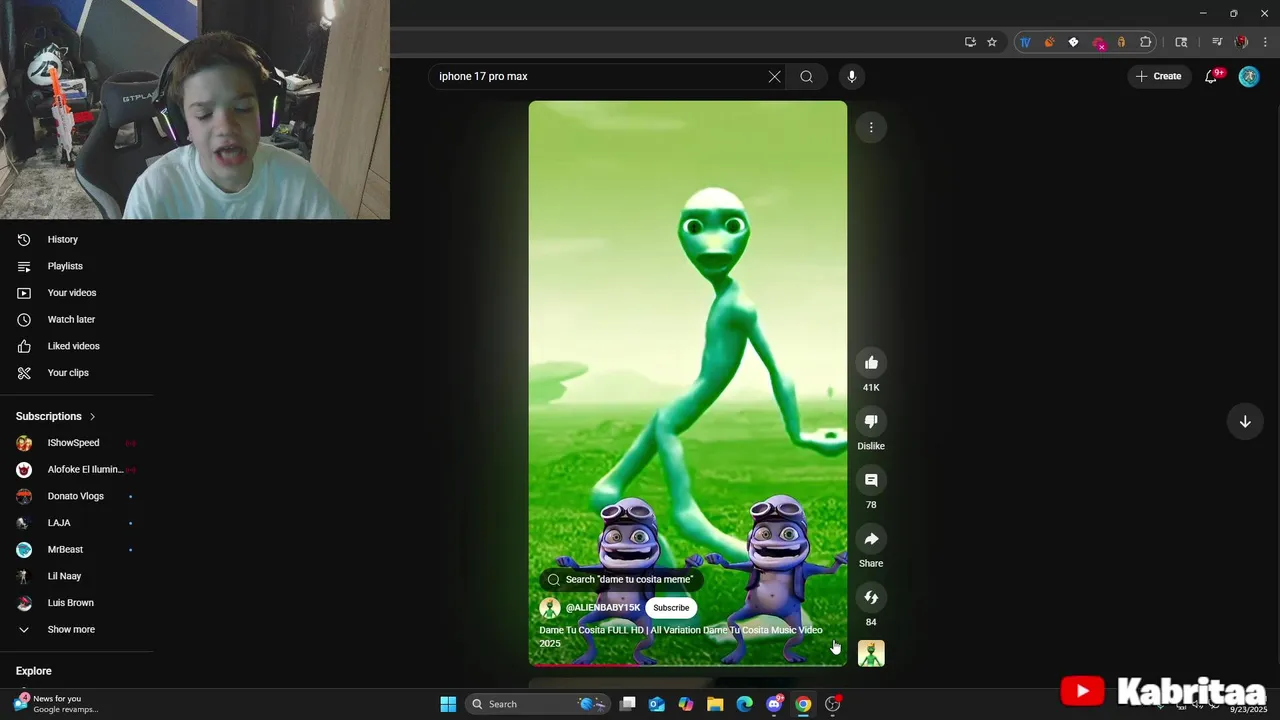
Task: Subscribe to ALIENBABY15K
Action: click(671, 608)
